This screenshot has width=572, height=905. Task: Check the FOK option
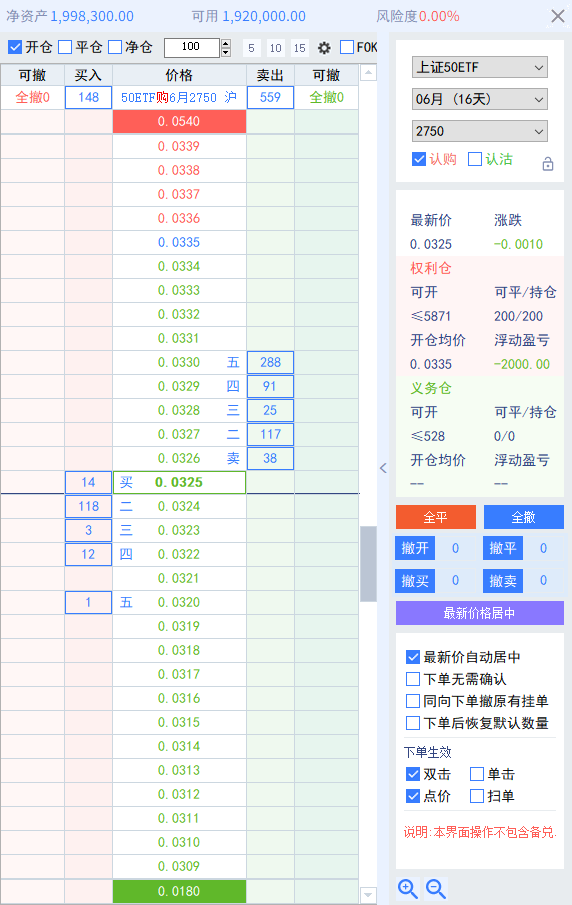(x=347, y=47)
